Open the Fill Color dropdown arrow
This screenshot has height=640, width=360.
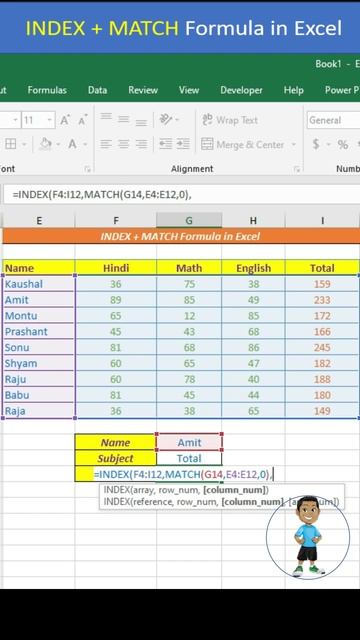pos(59,144)
